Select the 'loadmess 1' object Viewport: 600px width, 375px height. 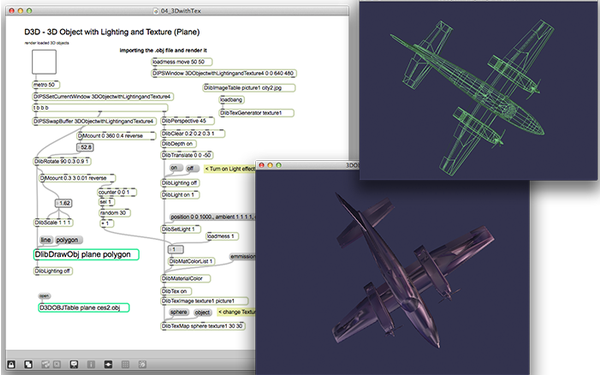pos(222,236)
